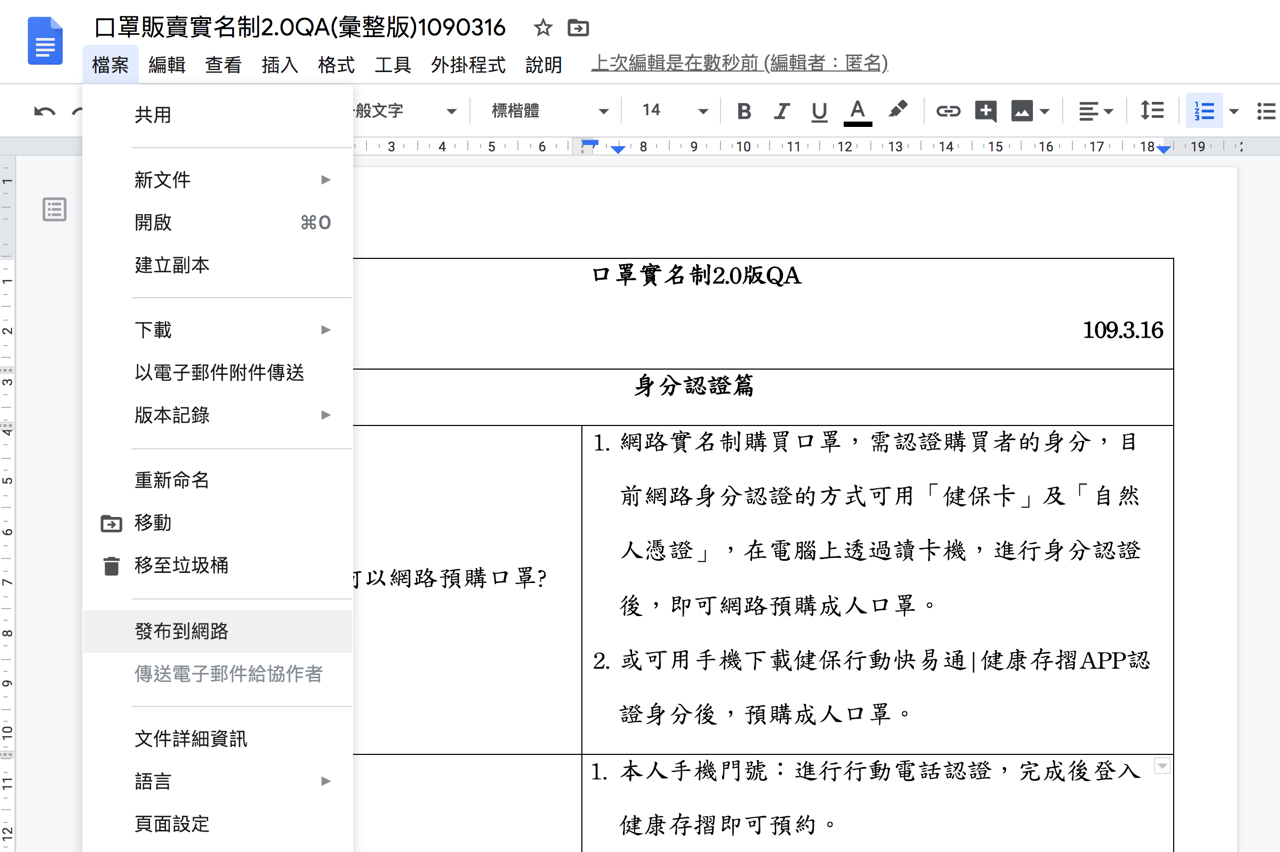Screen dimensions: 1280x852
Task: Toggle the bulleted list button
Action: [1266, 111]
